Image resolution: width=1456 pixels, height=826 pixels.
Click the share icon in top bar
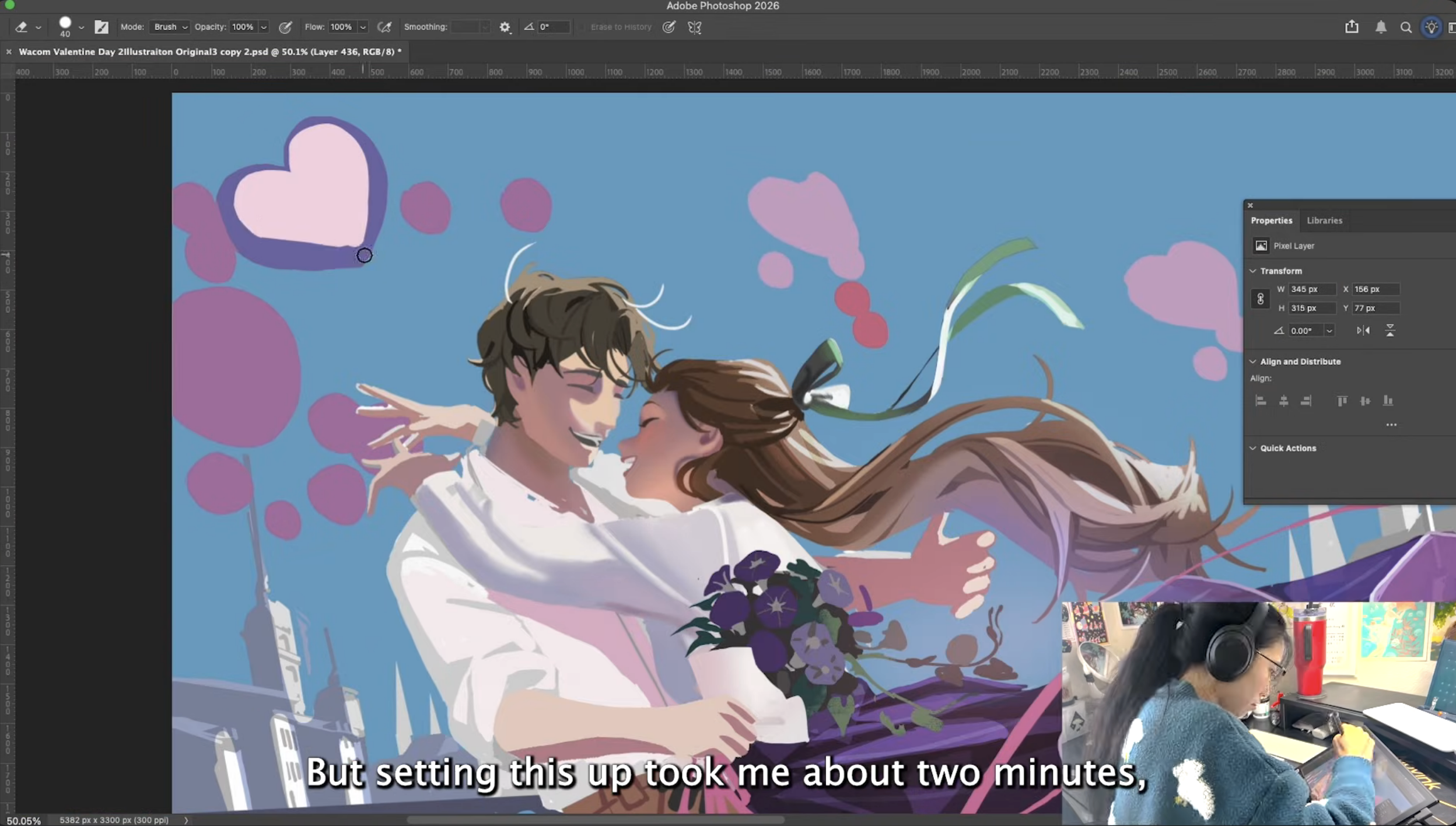click(1352, 27)
